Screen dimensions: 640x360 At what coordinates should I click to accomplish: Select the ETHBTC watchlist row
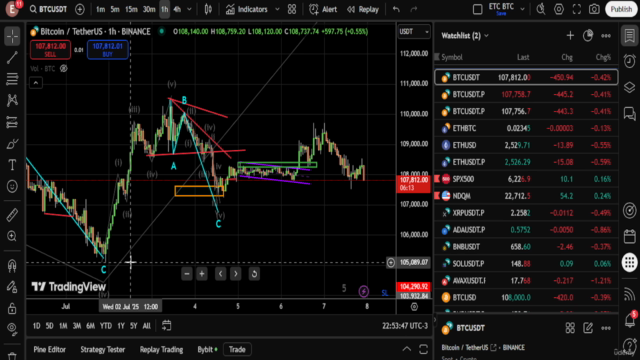pyautogui.click(x=526, y=128)
